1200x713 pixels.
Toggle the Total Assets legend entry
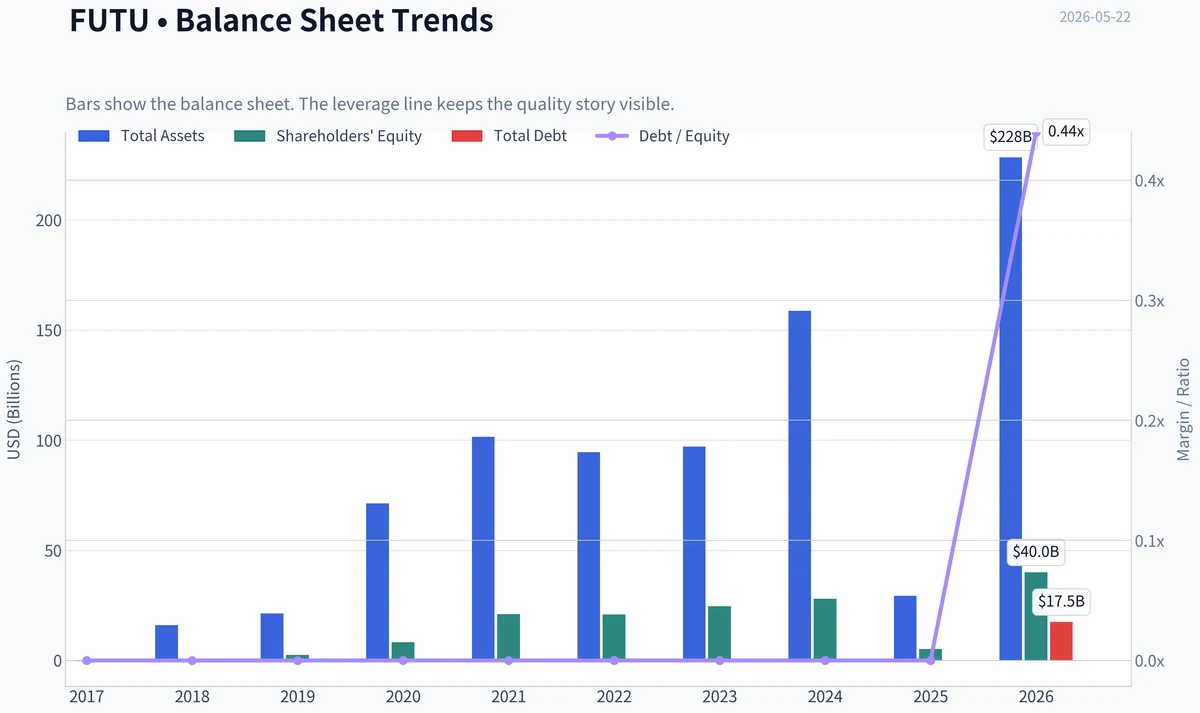pos(142,136)
